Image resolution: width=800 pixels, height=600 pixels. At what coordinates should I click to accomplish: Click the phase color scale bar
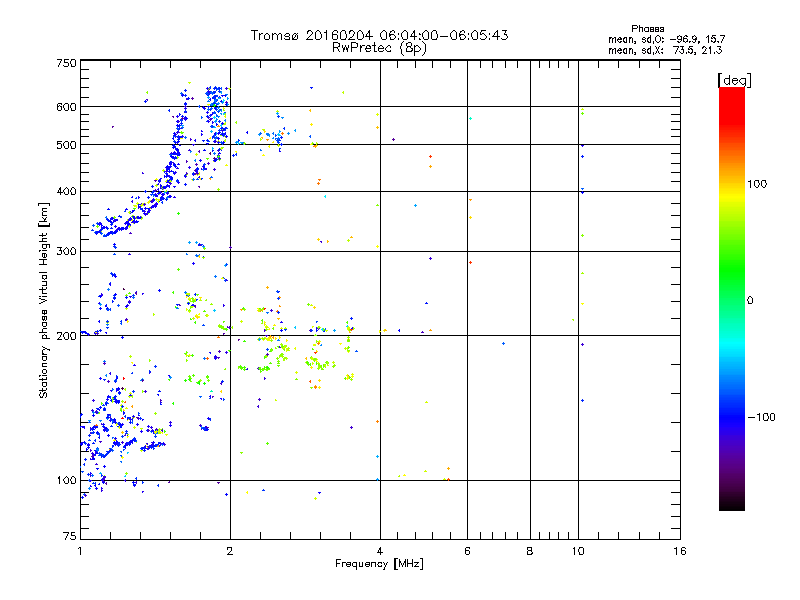point(732,298)
